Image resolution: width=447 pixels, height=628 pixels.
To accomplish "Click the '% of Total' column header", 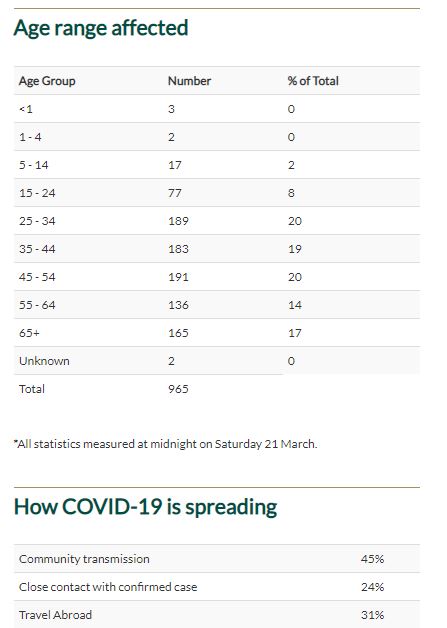I will coord(313,81).
